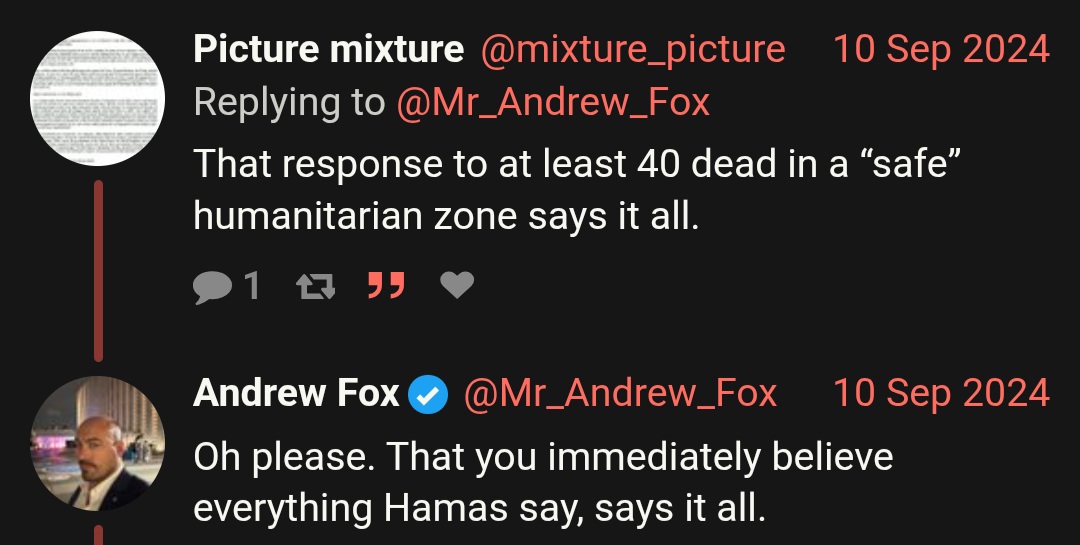Open Andrew Fox's profile photo avatar
Viewport: 1080px width, 545px height.
tap(97, 444)
